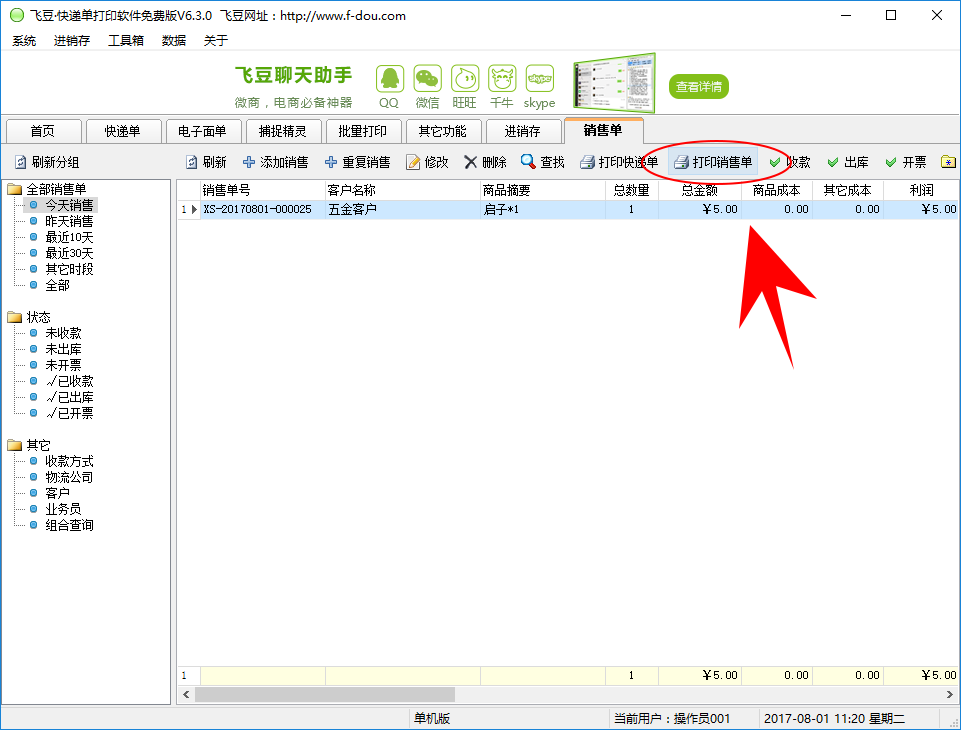Select 未开票 status filter
Screen dimensions: 961x730
(x=63, y=365)
